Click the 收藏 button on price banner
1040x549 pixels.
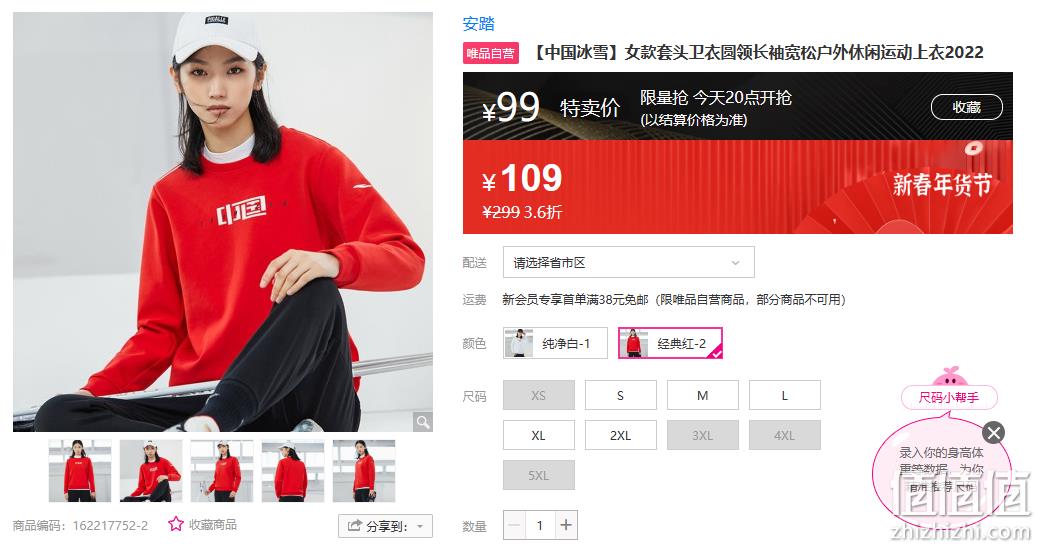966,107
